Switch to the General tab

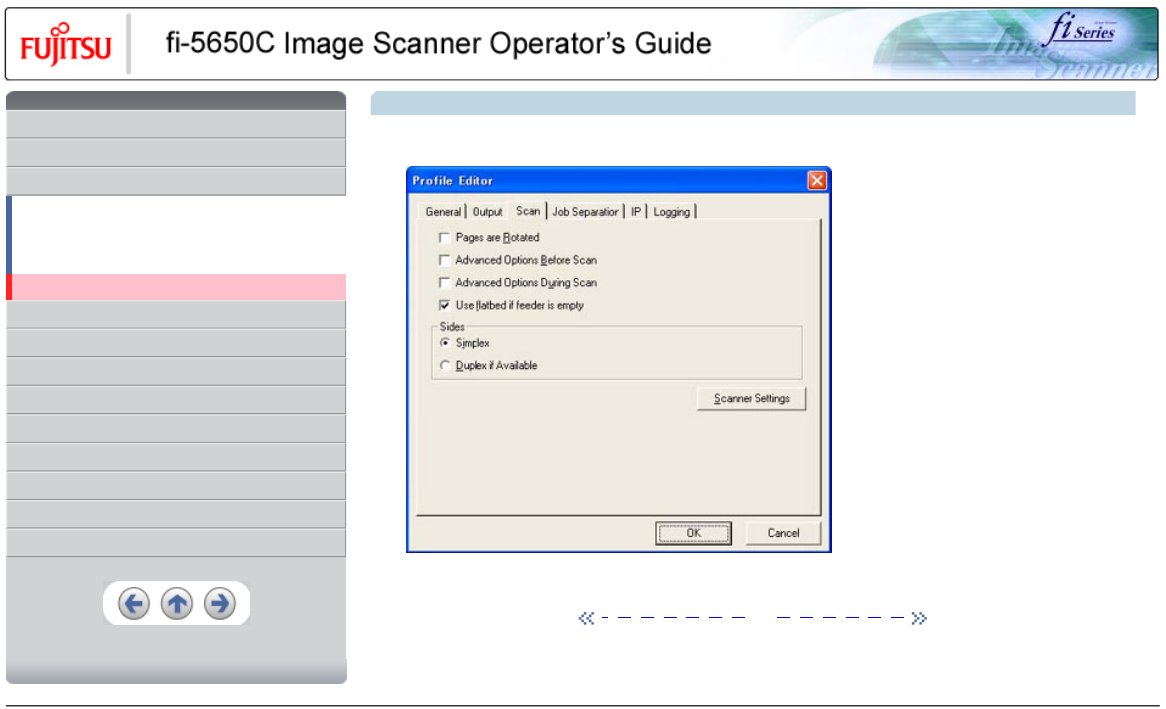coord(443,212)
